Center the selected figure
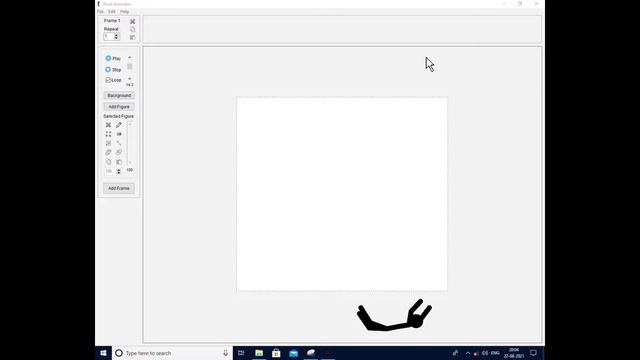The height and width of the screenshot is (360, 640). coord(108,134)
